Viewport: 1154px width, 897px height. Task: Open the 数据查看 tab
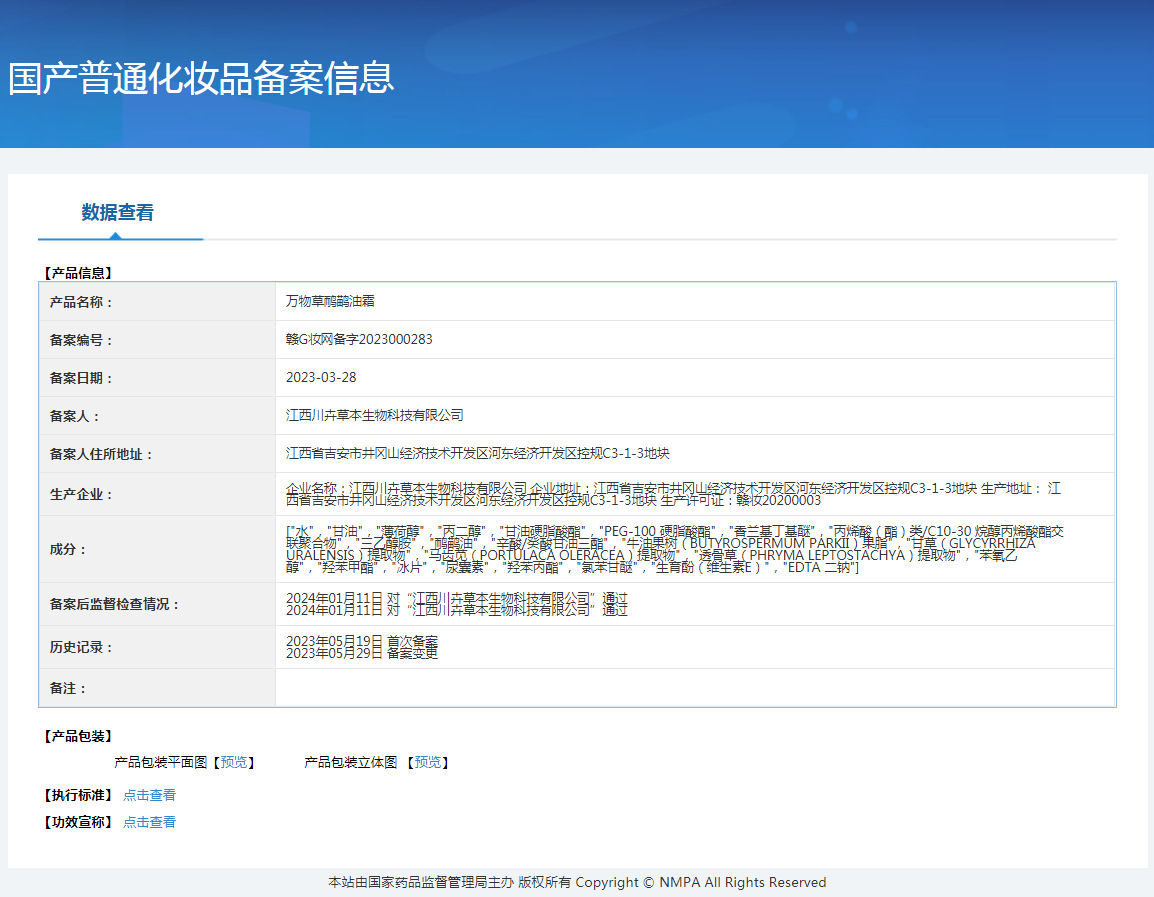(x=118, y=213)
